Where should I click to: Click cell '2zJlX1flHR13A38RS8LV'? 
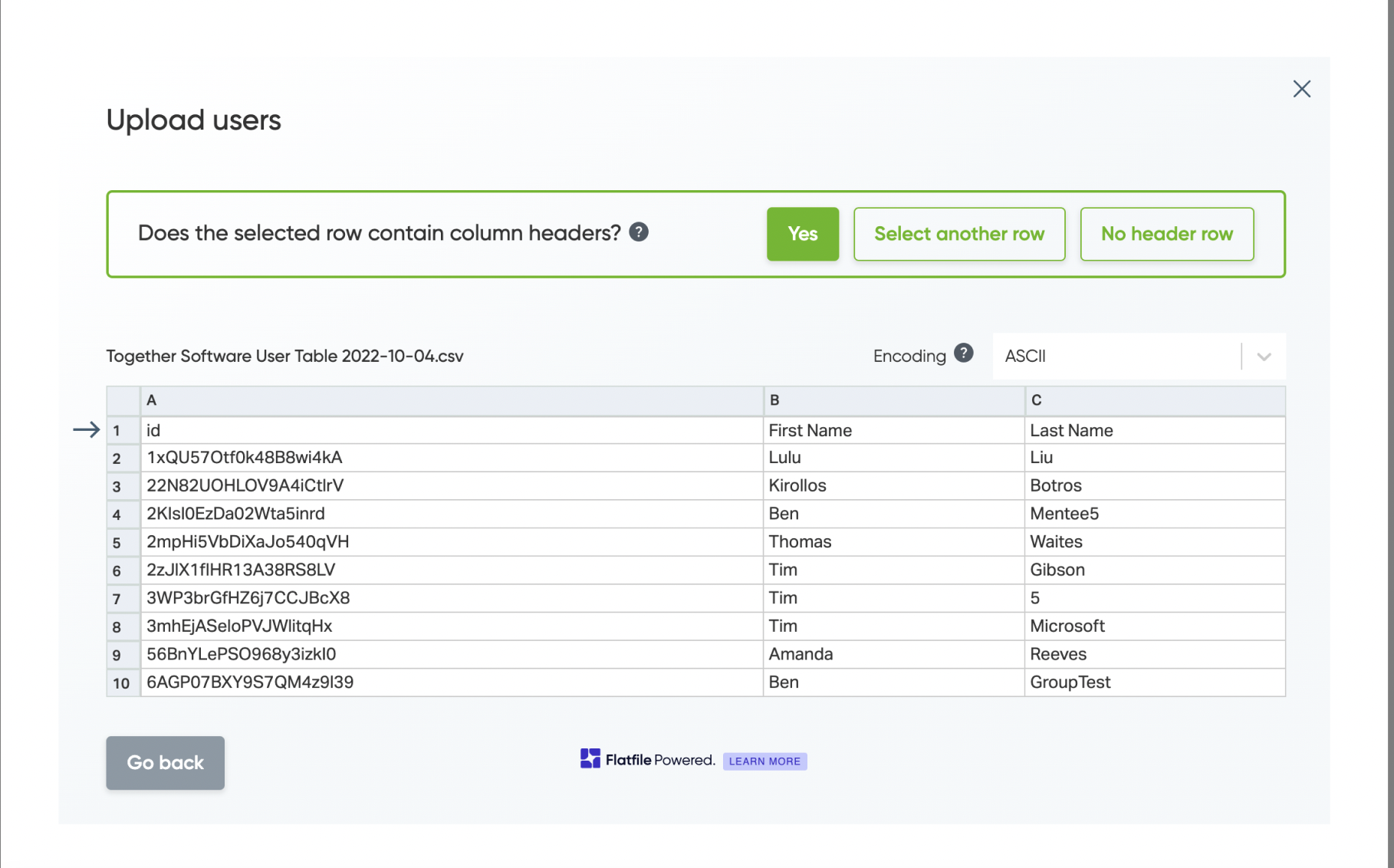[x=452, y=570]
